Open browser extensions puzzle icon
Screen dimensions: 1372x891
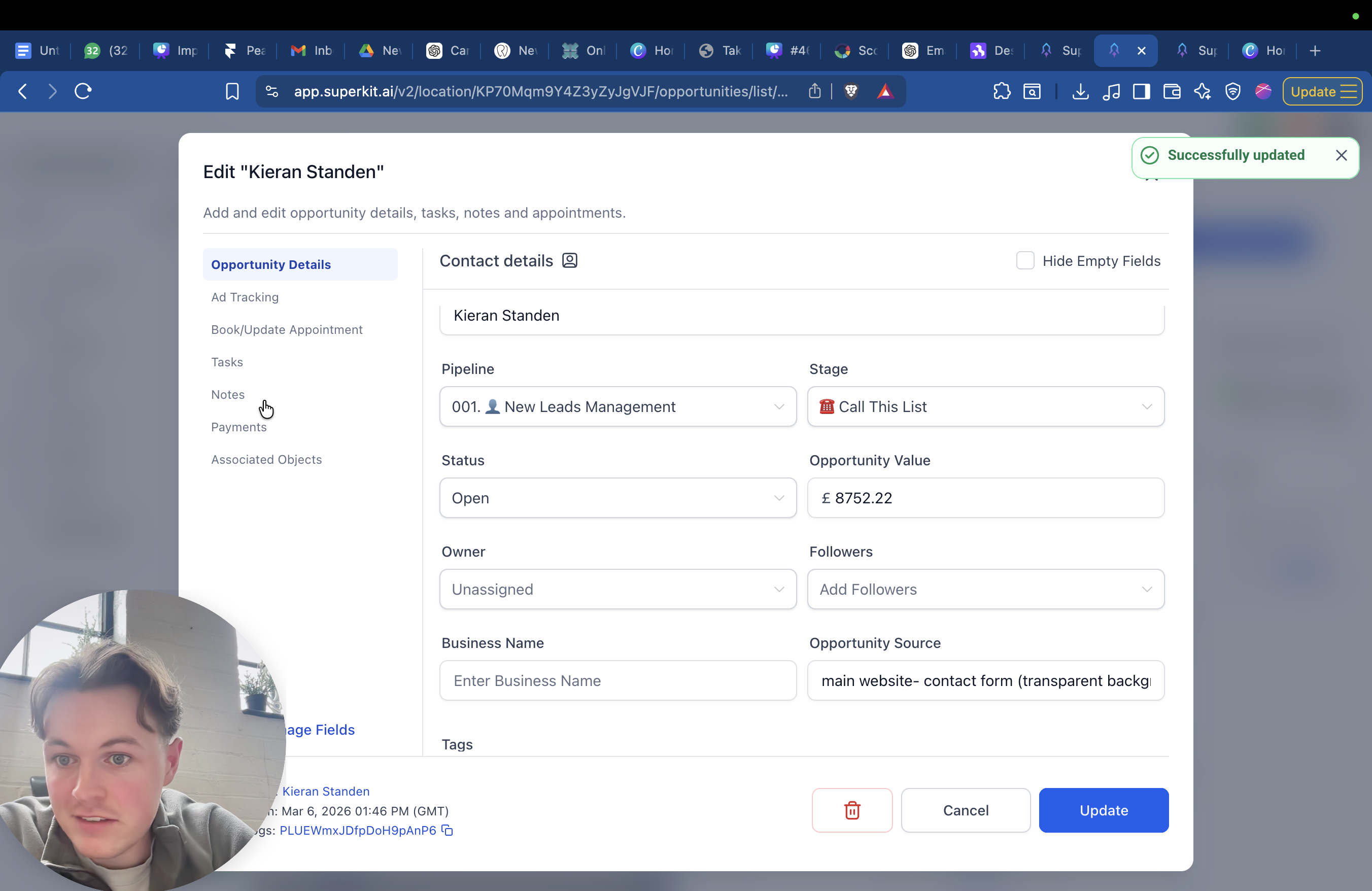pos(1001,92)
